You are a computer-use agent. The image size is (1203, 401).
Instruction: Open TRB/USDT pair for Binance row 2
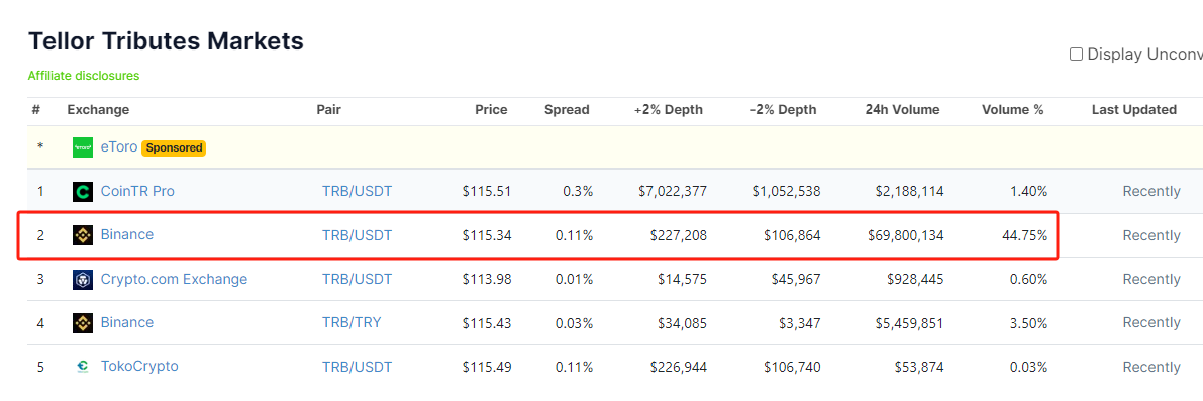click(x=357, y=235)
